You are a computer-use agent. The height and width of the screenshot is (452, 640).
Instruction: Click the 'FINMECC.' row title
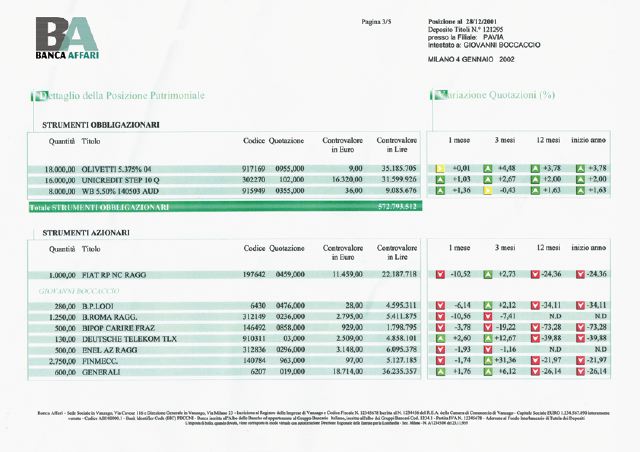[x=100, y=361]
